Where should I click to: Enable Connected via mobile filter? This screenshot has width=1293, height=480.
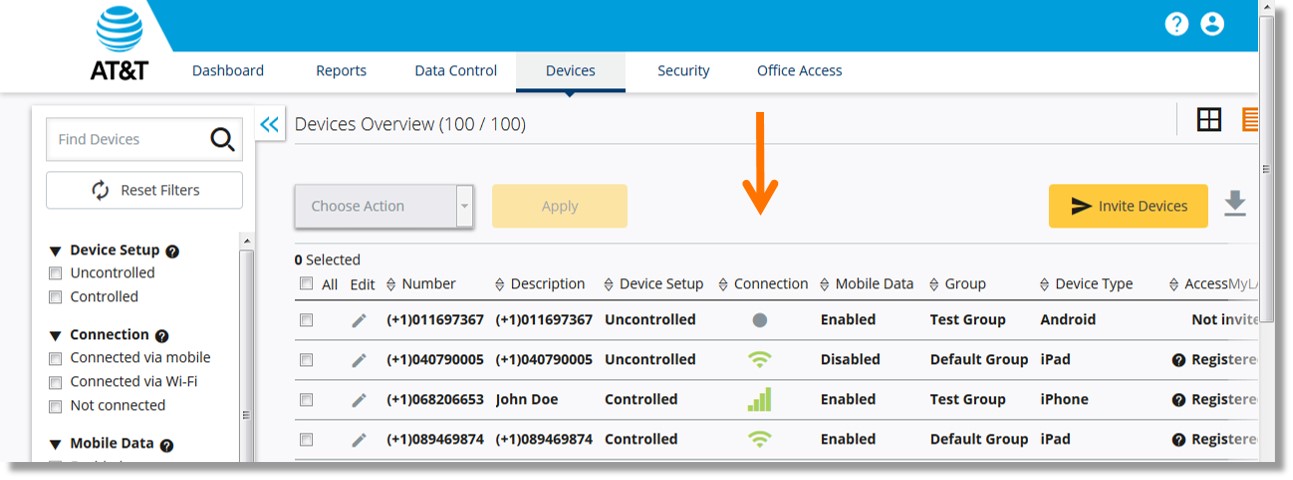[x=56, y=358]
